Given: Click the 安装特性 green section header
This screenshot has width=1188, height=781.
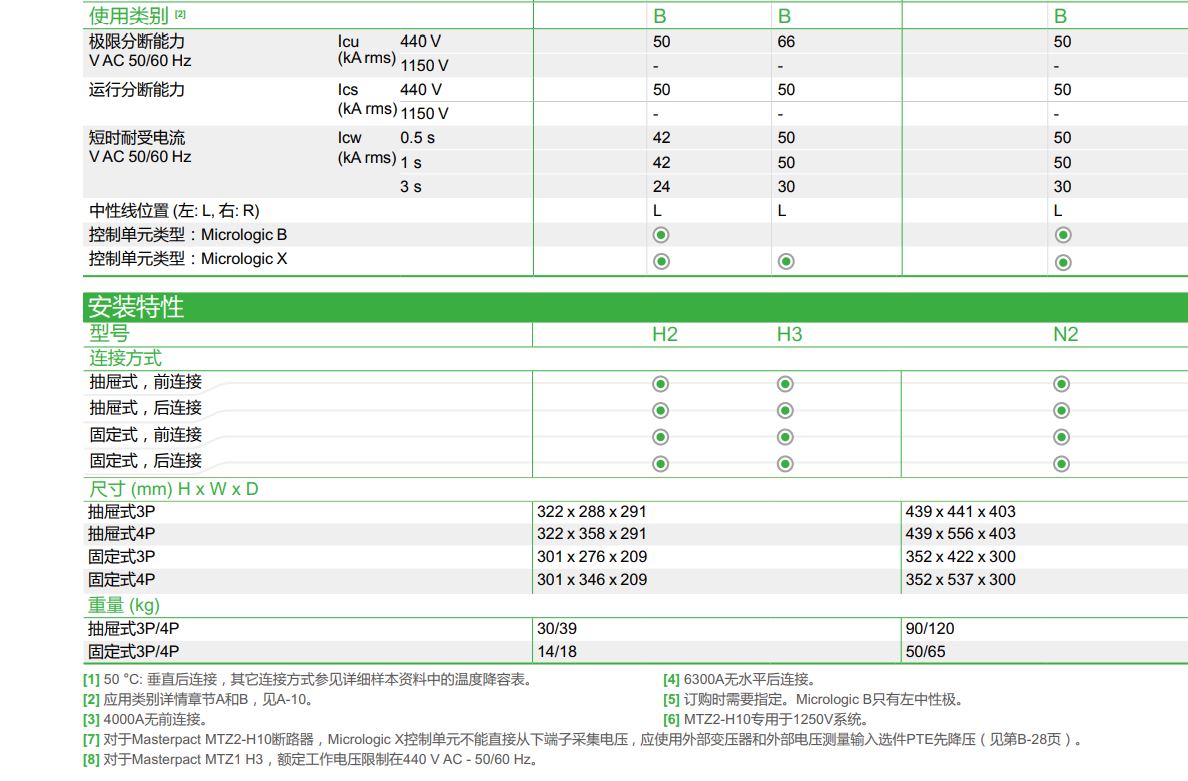Looking at the screenshot, I should [635, 307].
